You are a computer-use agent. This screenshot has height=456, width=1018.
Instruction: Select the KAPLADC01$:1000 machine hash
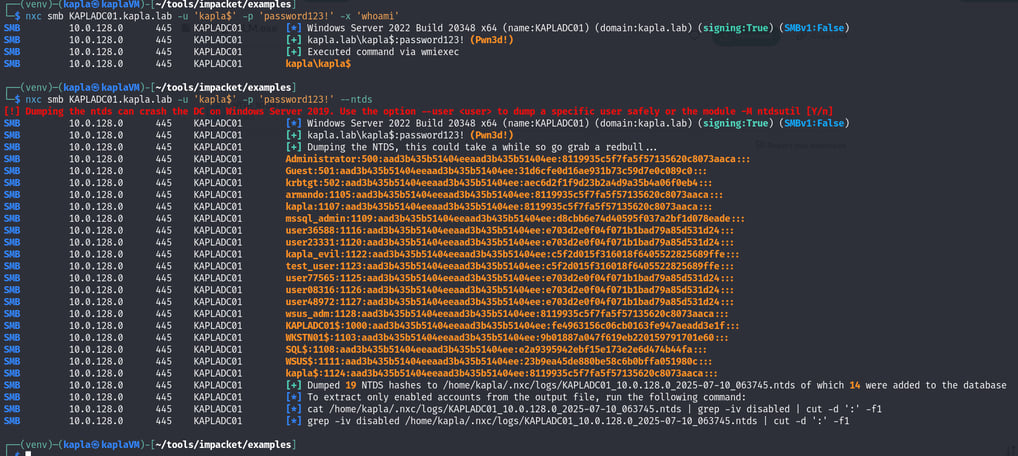pyautogui.click(x=510, y=327)
